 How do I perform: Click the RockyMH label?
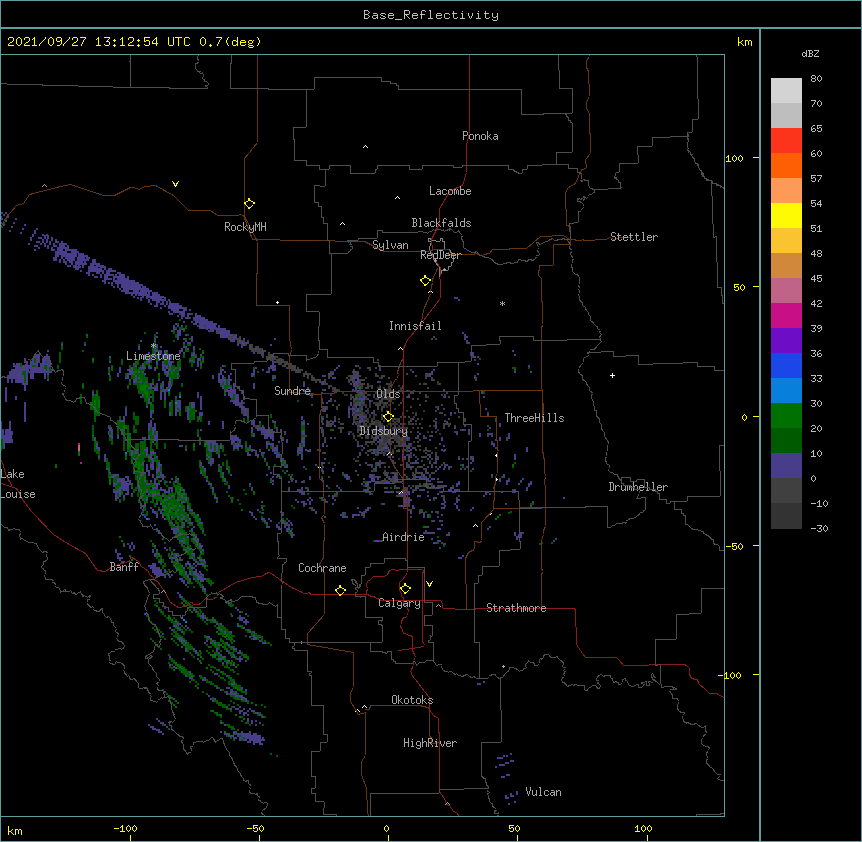245,227
